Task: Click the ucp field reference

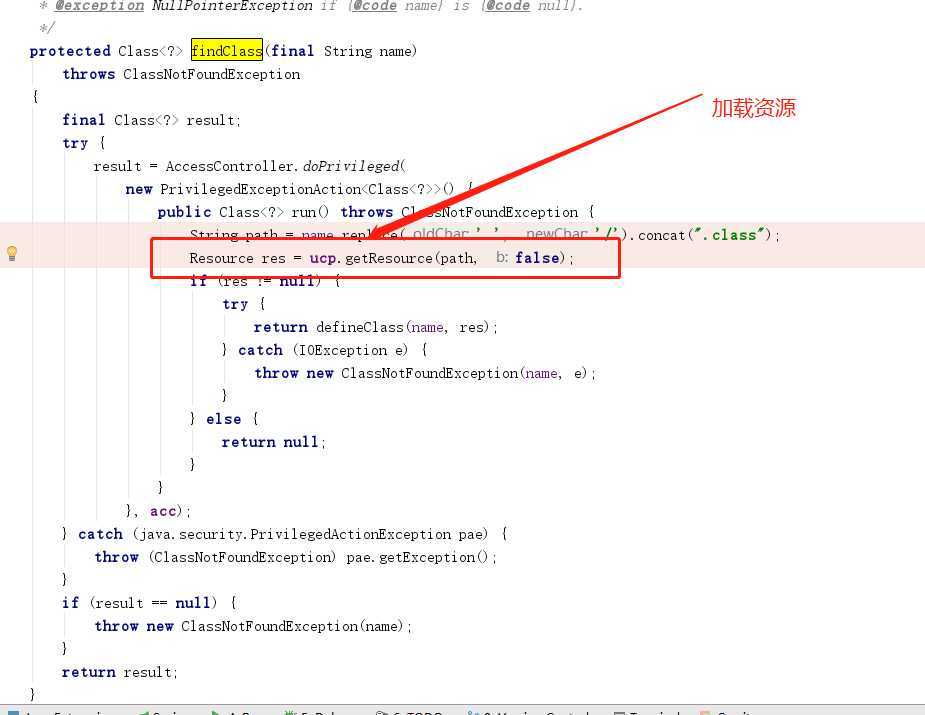Action: pos(322,258)
